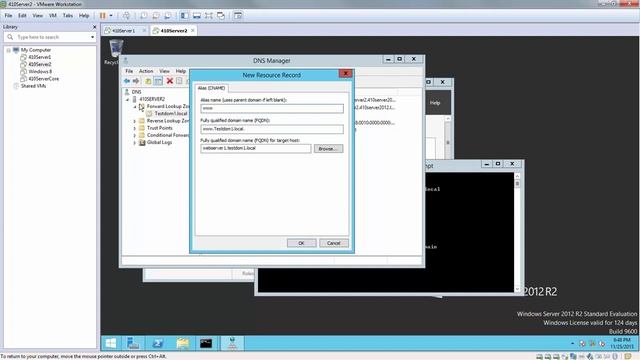Open the VMware File menu
This screenshot has width=640, height=360.
8,16
